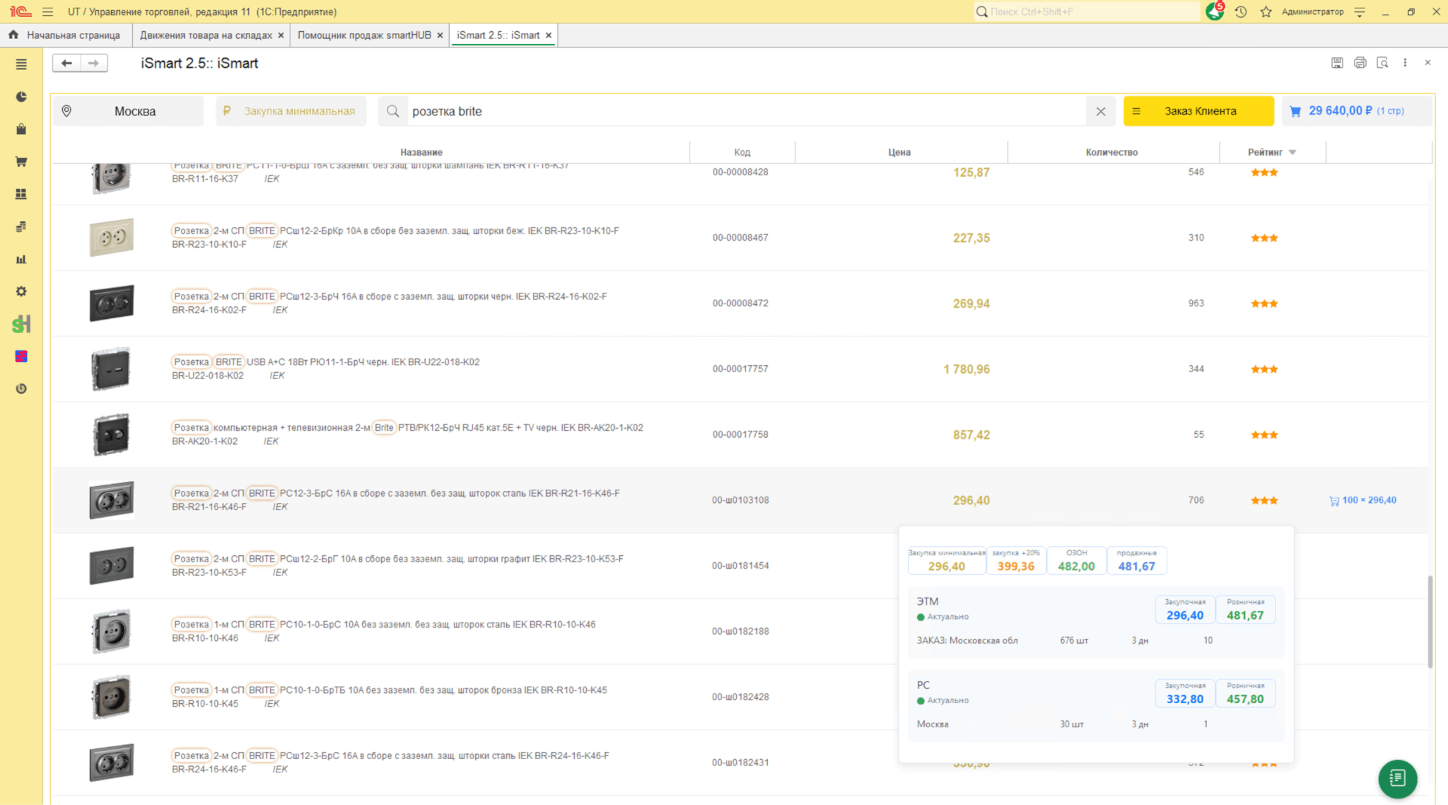This screenshot has height=805, width=1448.
Task: Sort by the Рейтинг column arrow
Action: (x=1292, y=153)
